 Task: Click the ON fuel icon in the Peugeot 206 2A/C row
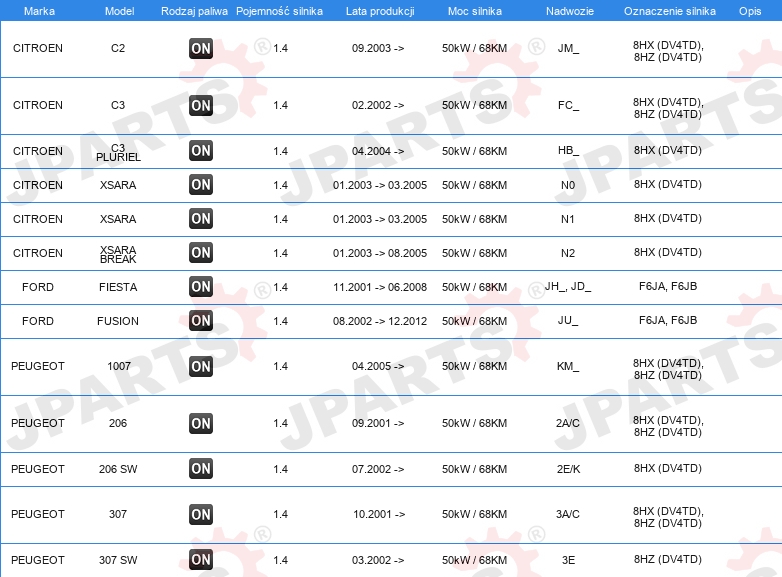coord(201,423)
